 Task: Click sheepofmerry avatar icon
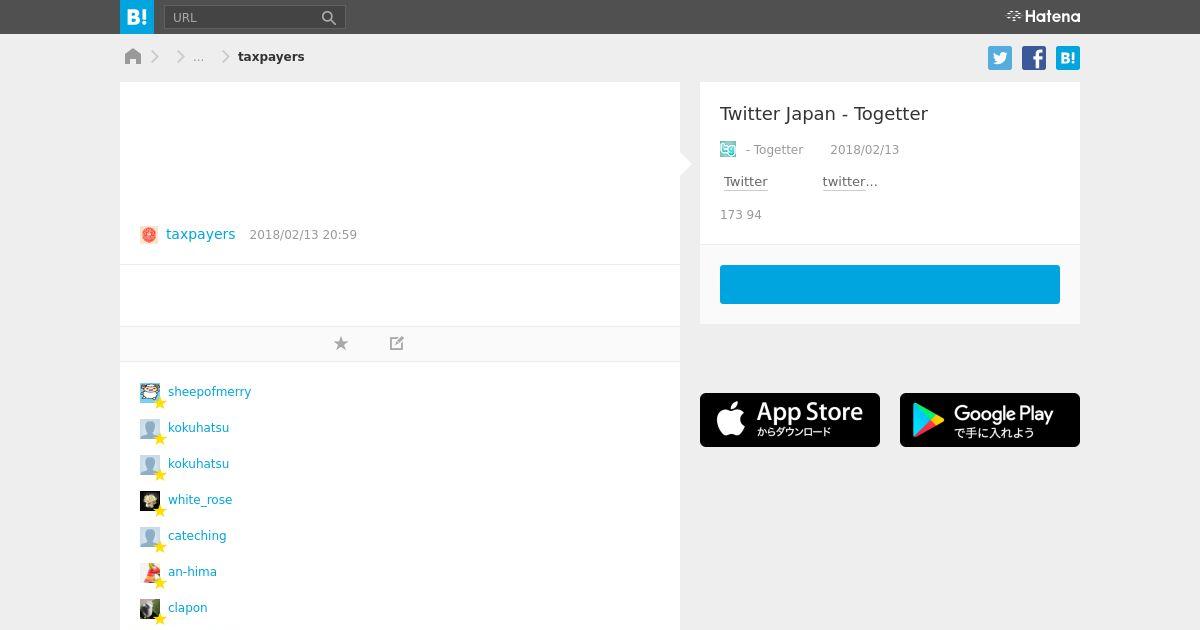point(150,392)
